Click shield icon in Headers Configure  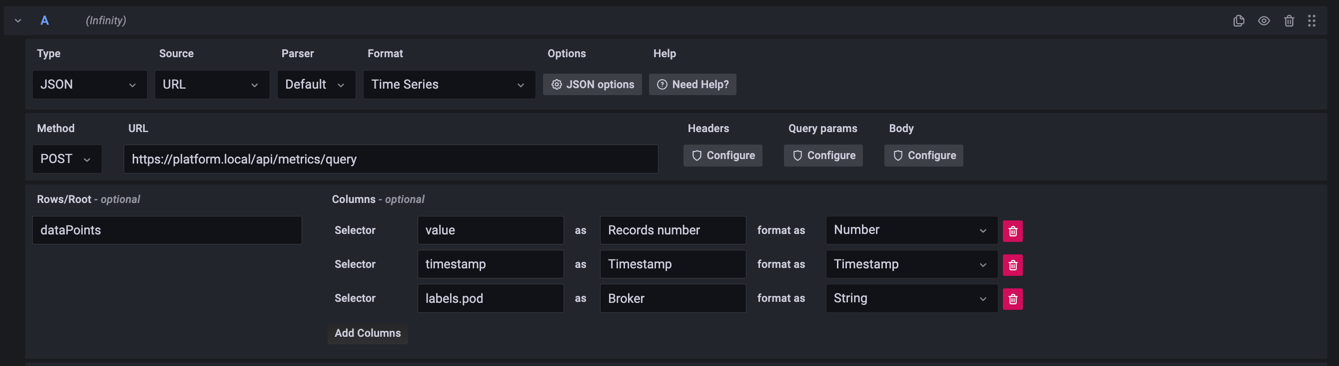697,156
